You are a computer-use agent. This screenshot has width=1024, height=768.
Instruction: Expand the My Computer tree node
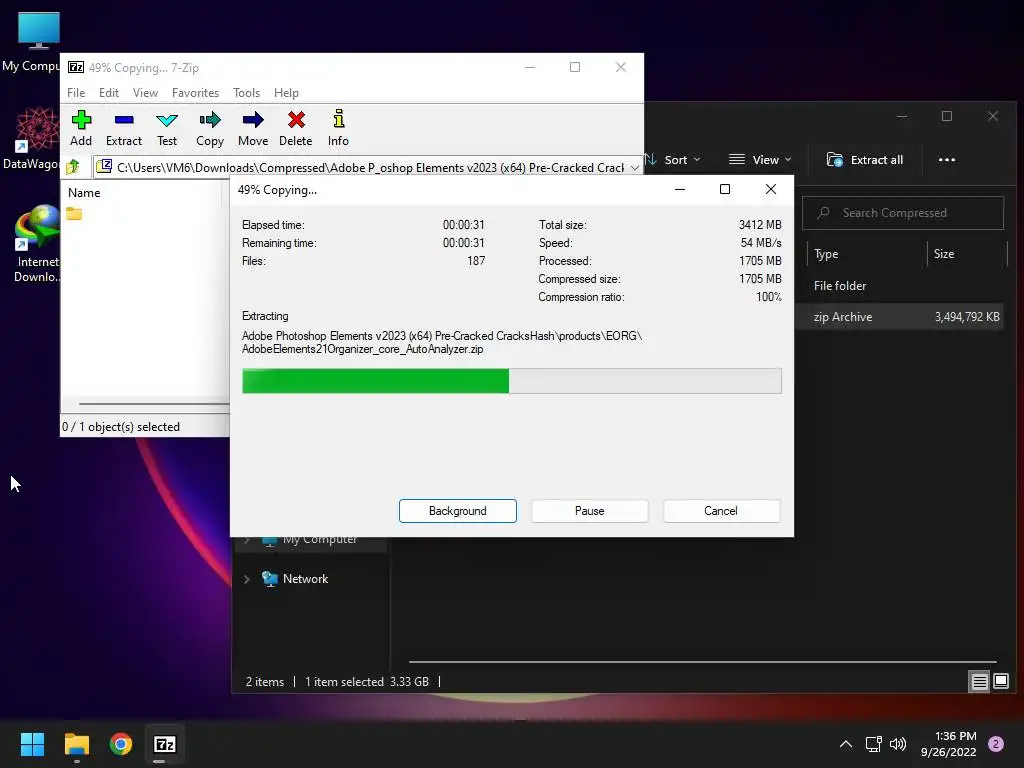(x=247, y=540)
